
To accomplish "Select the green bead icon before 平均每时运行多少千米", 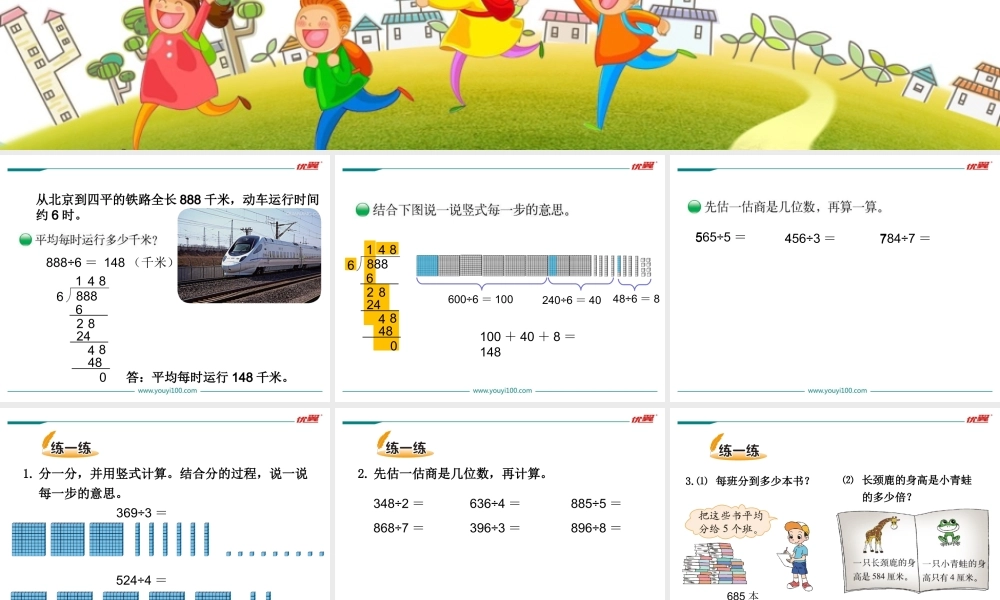I will [x=22, y=237].
